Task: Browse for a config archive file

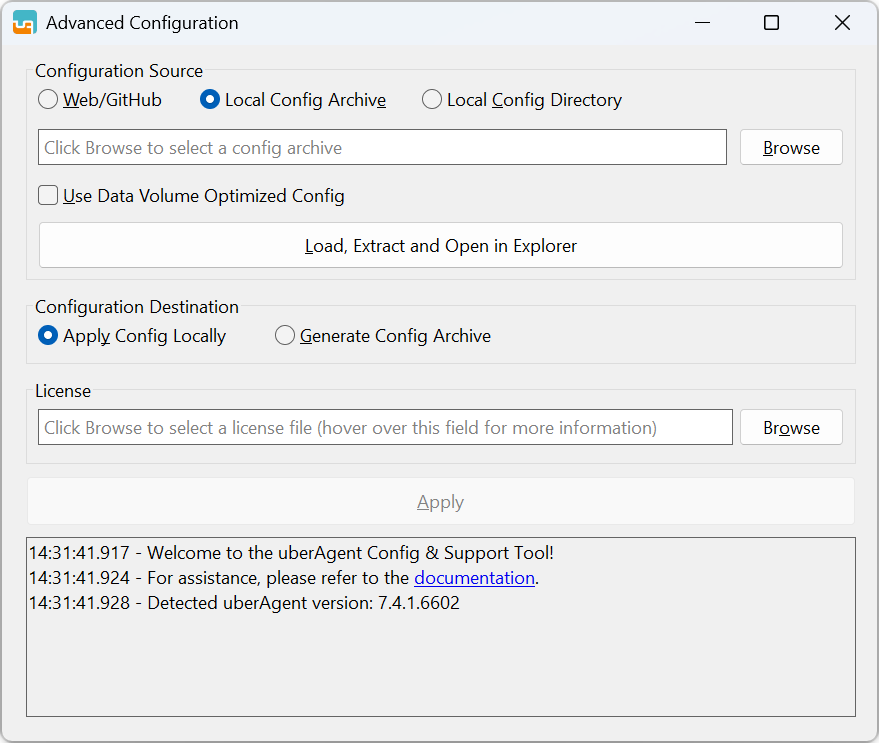Action: tap(790, 147)
